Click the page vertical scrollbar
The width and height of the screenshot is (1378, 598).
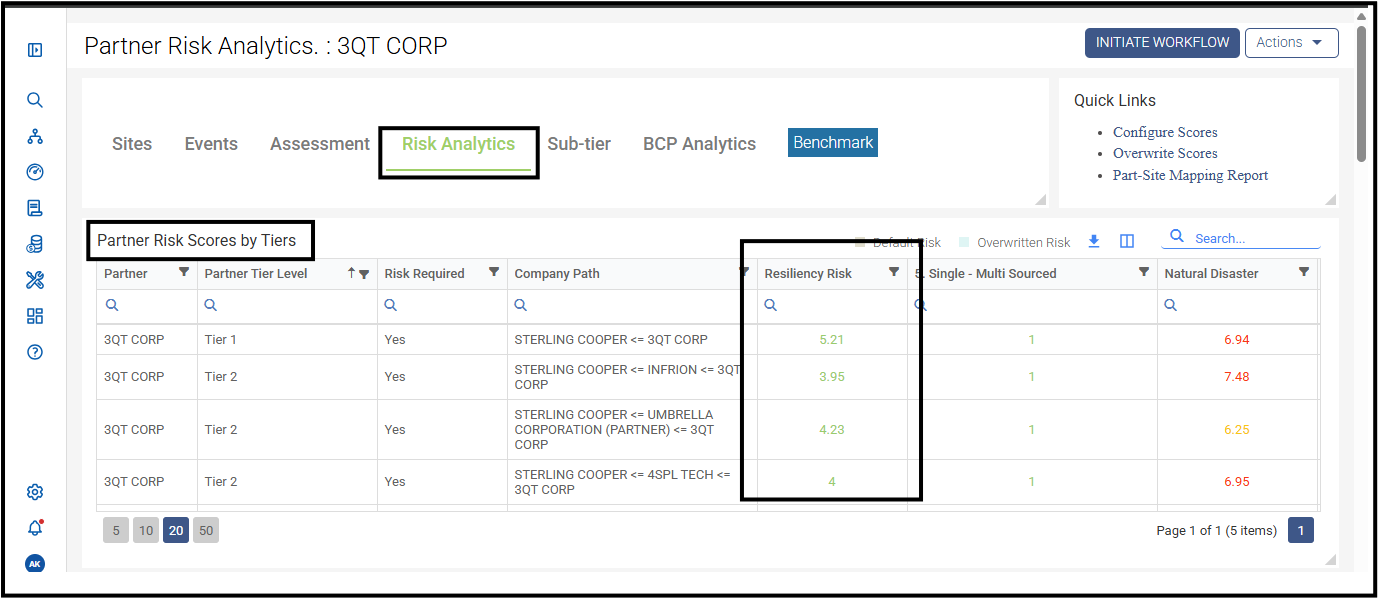coord(1361,95)
